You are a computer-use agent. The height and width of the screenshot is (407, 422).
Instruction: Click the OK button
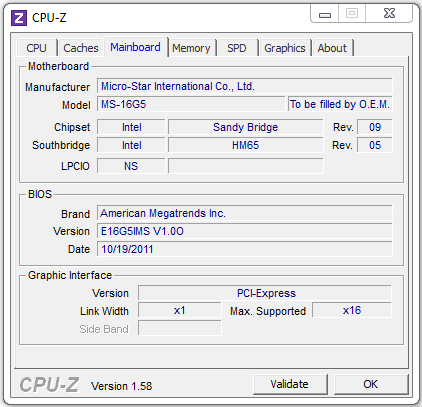tap(371, 384)
